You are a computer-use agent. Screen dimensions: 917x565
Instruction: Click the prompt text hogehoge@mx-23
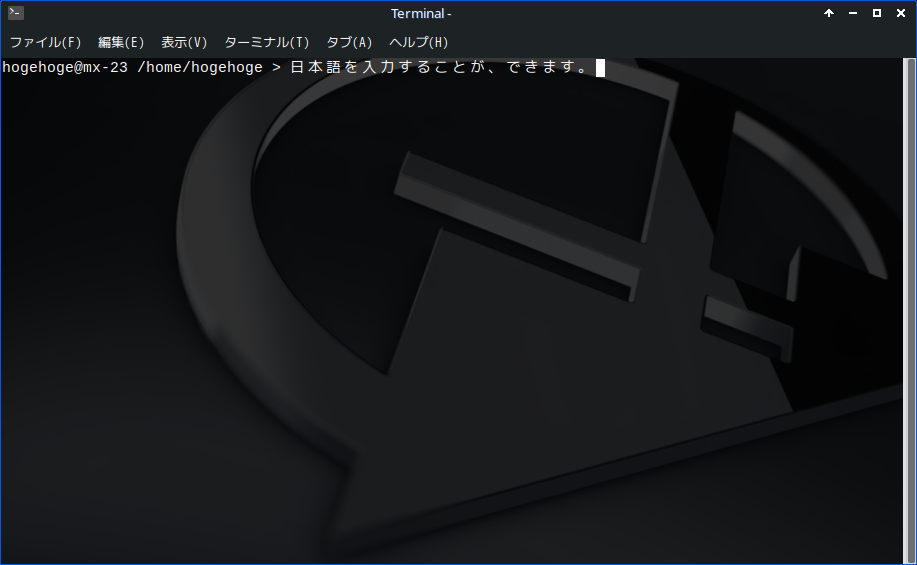coord(65,68)
